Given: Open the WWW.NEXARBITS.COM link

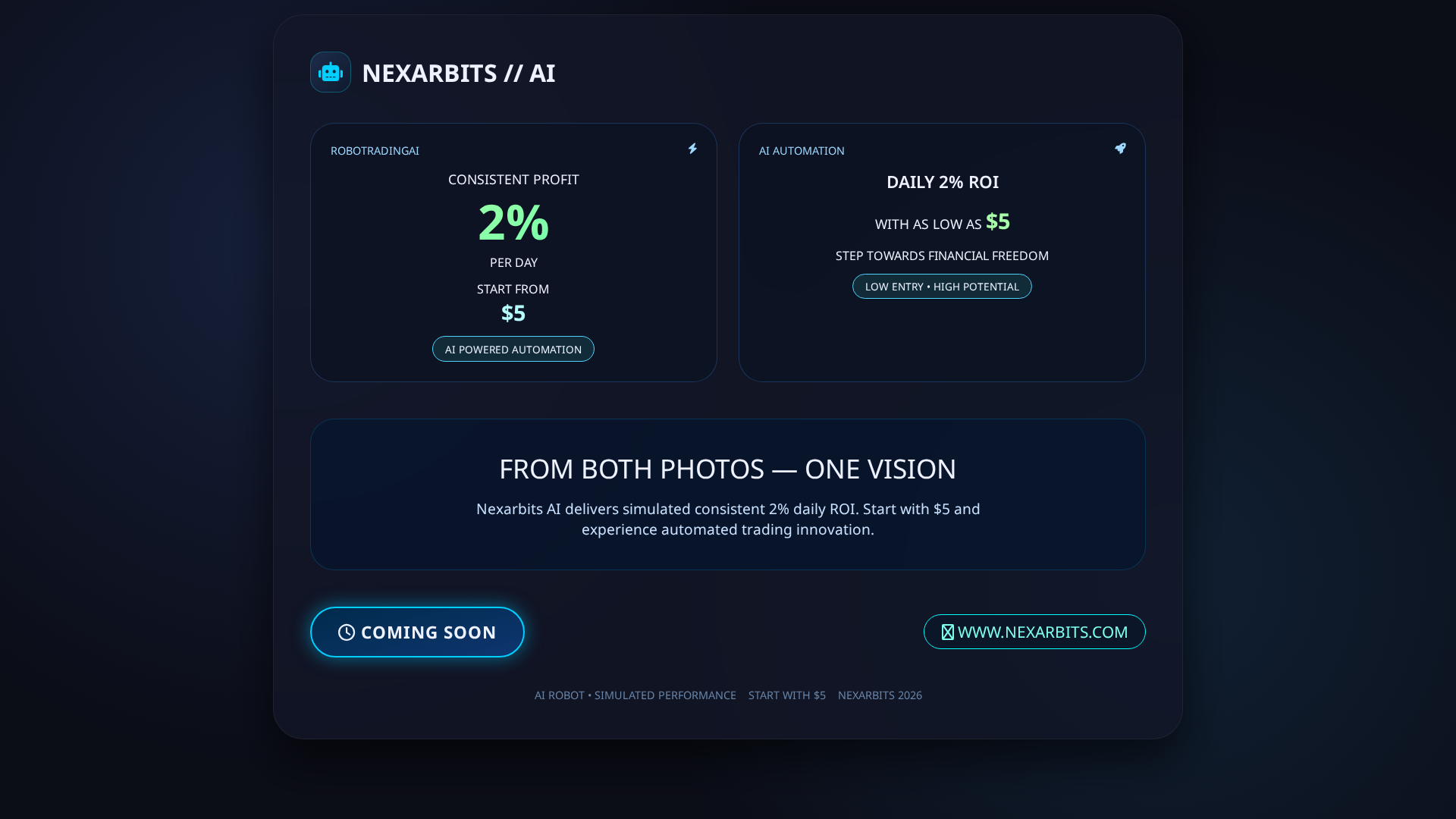Looking at the screenshot, I should pos(1034,632).
